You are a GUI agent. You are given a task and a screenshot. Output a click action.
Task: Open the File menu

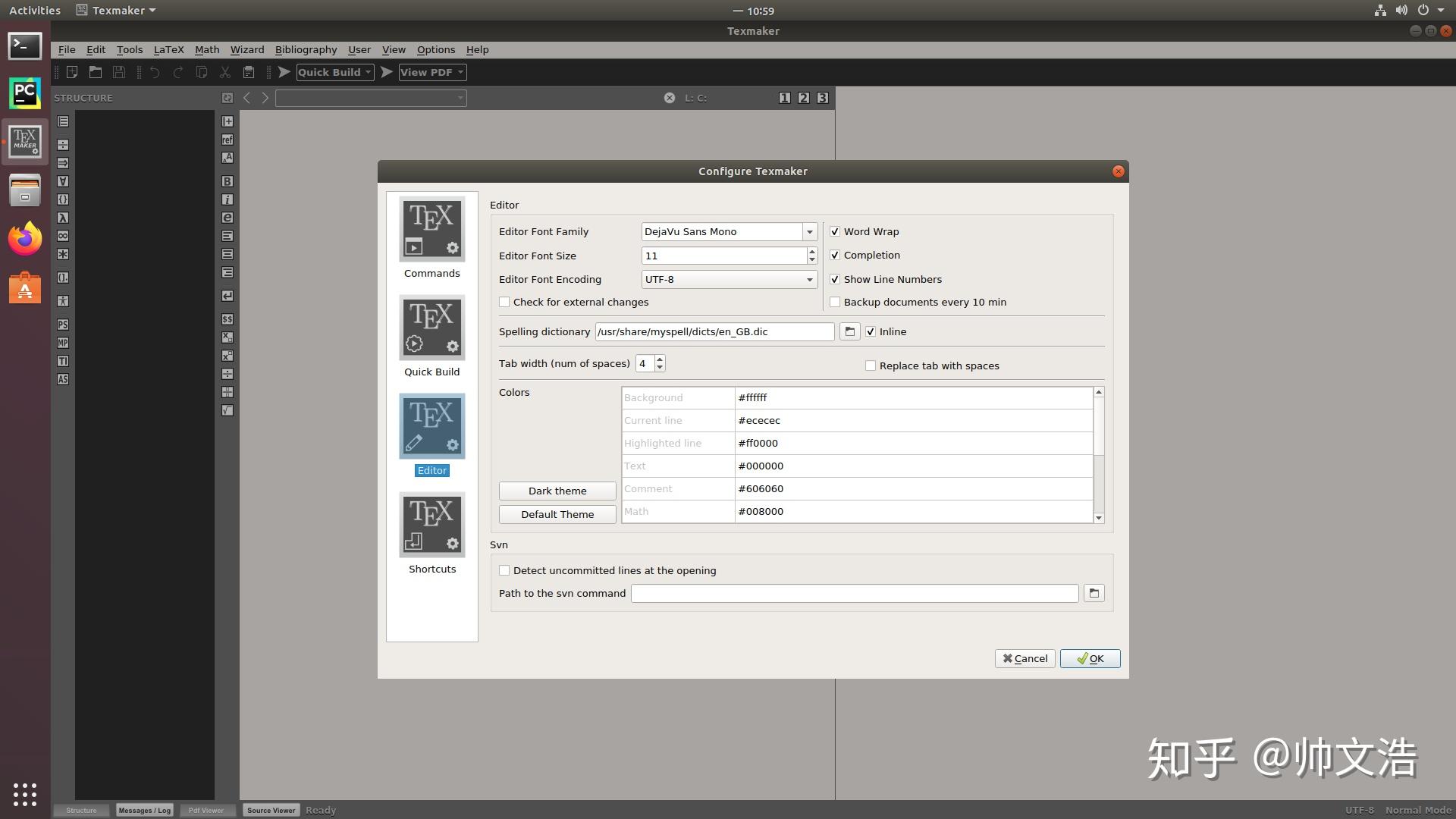[67, 49]
